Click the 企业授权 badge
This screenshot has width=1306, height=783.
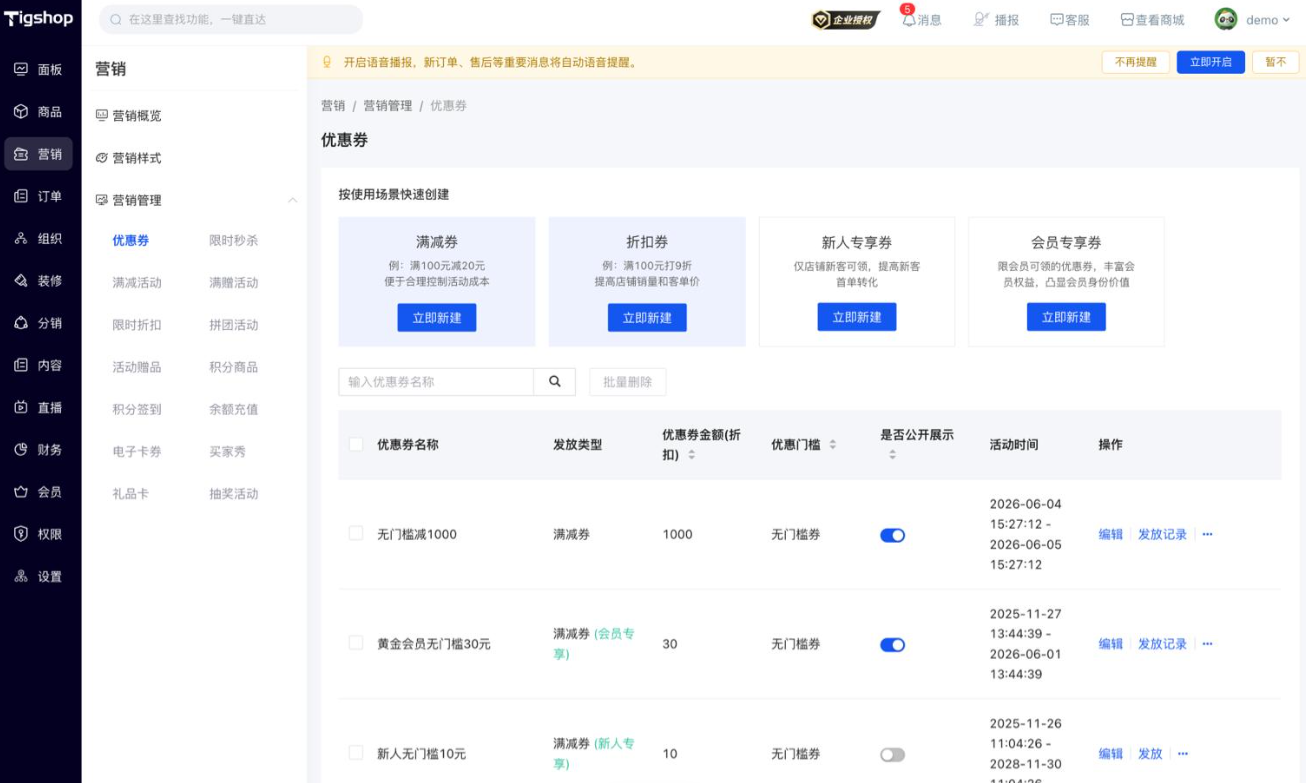point(846,20)
